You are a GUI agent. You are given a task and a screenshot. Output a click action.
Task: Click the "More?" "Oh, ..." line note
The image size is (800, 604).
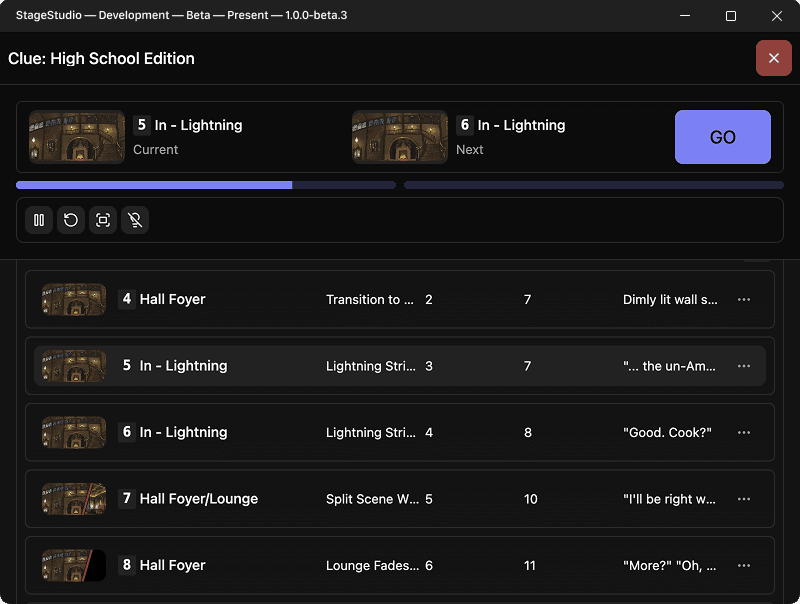pyautogui.click(x=669, y=565)
